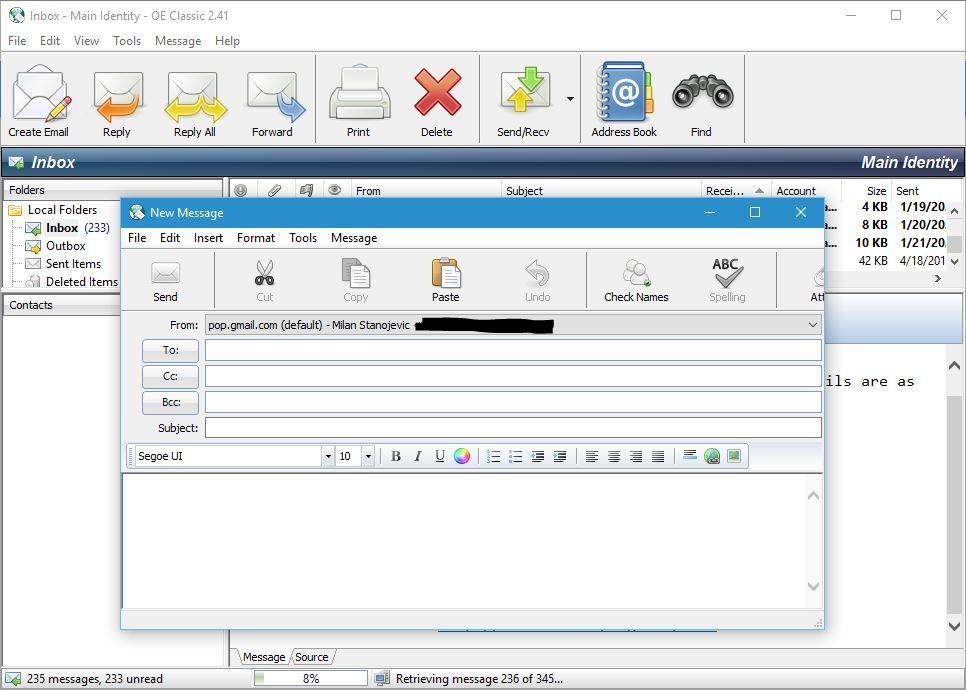This screenshot has height=690, width=966.
Task: Increase paragraph indent
Action: 560,457
